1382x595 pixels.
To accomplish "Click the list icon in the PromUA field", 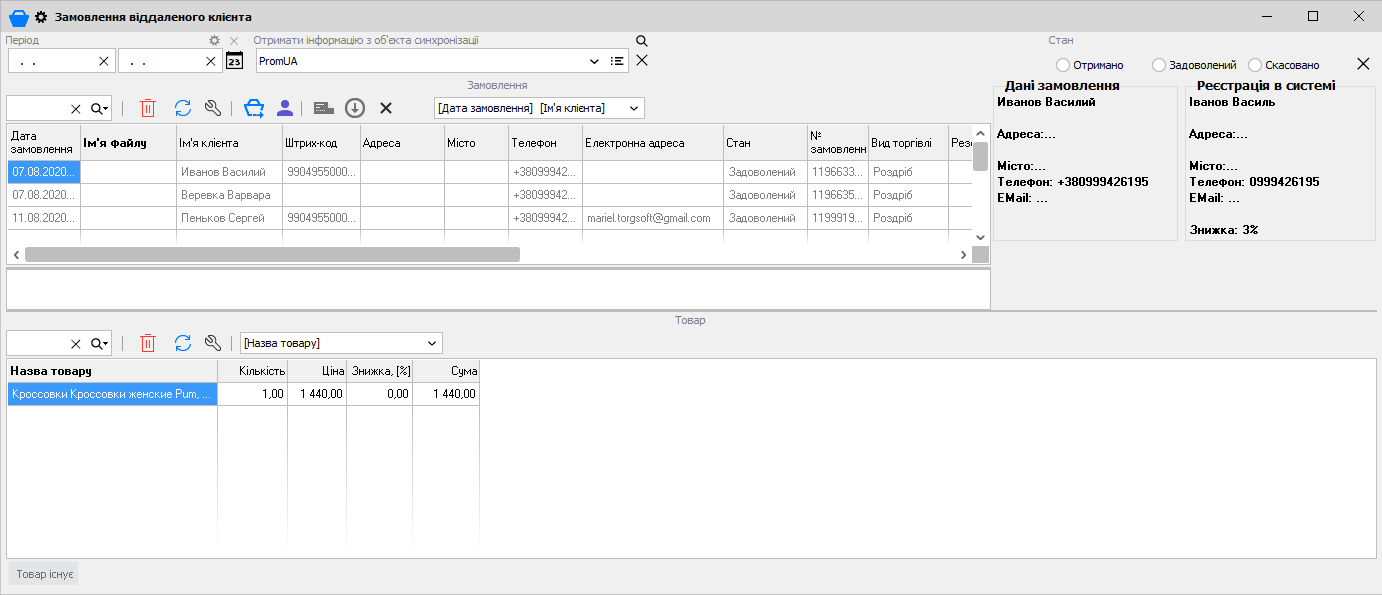I will click(617, 61).
